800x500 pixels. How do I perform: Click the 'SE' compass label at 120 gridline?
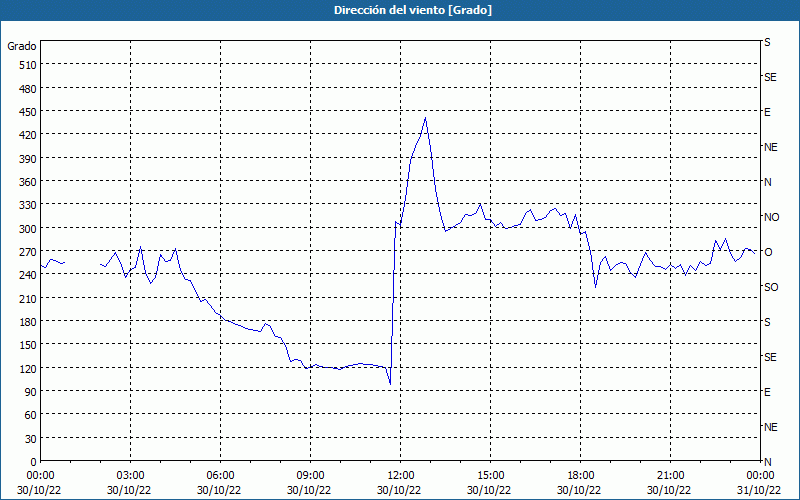[x=770, y=357]
